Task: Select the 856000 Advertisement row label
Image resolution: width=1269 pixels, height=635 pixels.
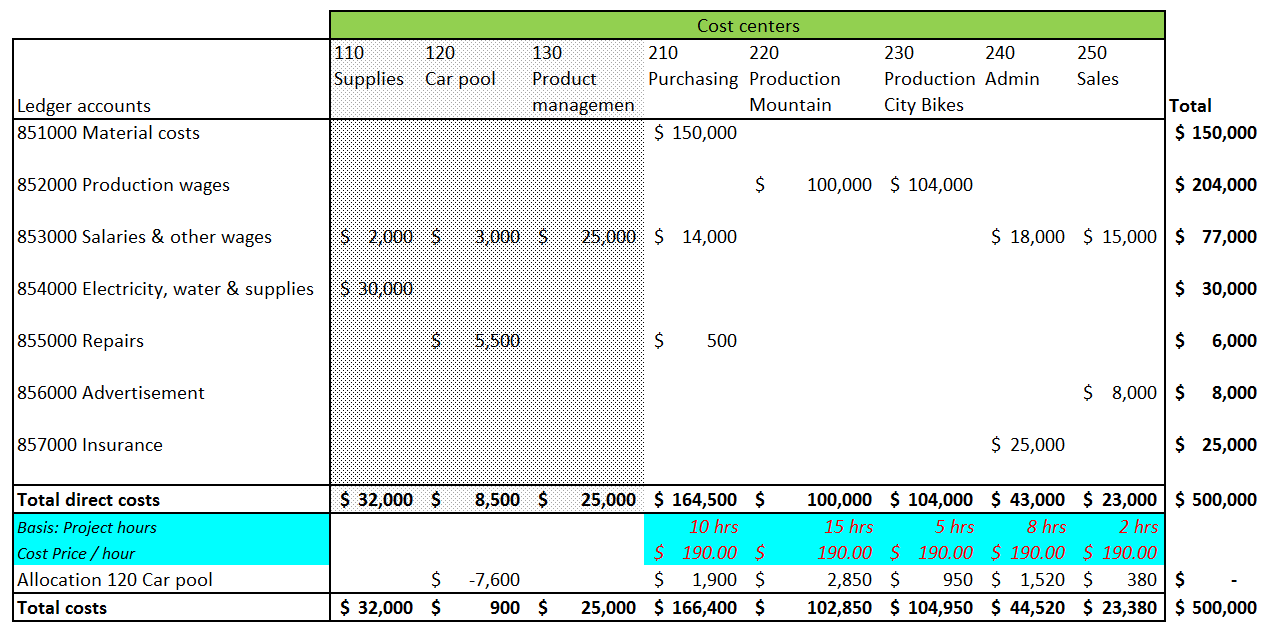Action: click(x=111, y=393)
